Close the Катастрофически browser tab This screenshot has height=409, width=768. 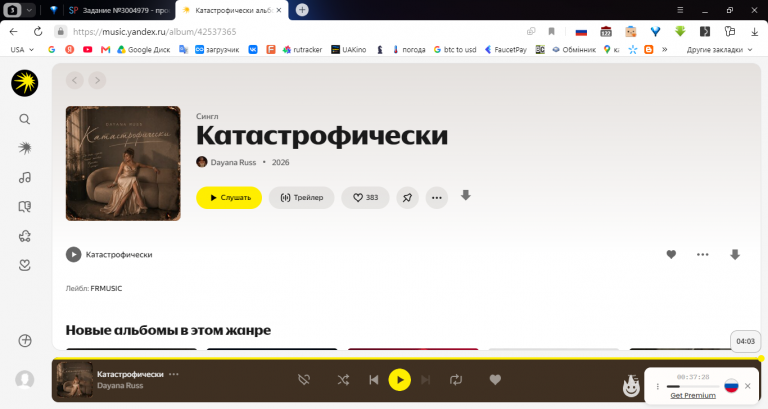tap(279, 10)
